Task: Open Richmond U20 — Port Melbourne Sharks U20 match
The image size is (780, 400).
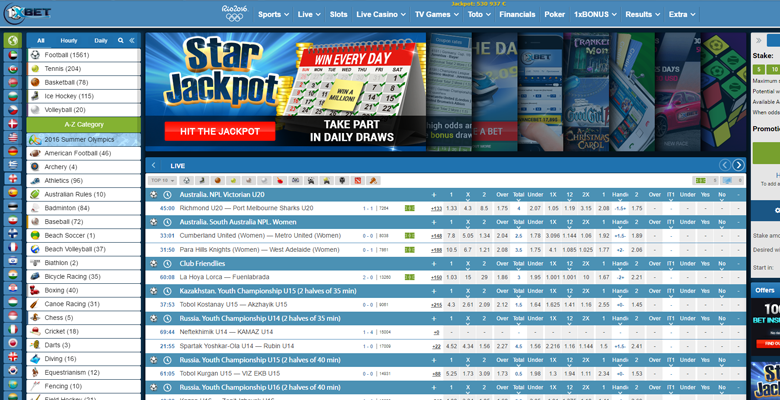Action: pos(246,208)
